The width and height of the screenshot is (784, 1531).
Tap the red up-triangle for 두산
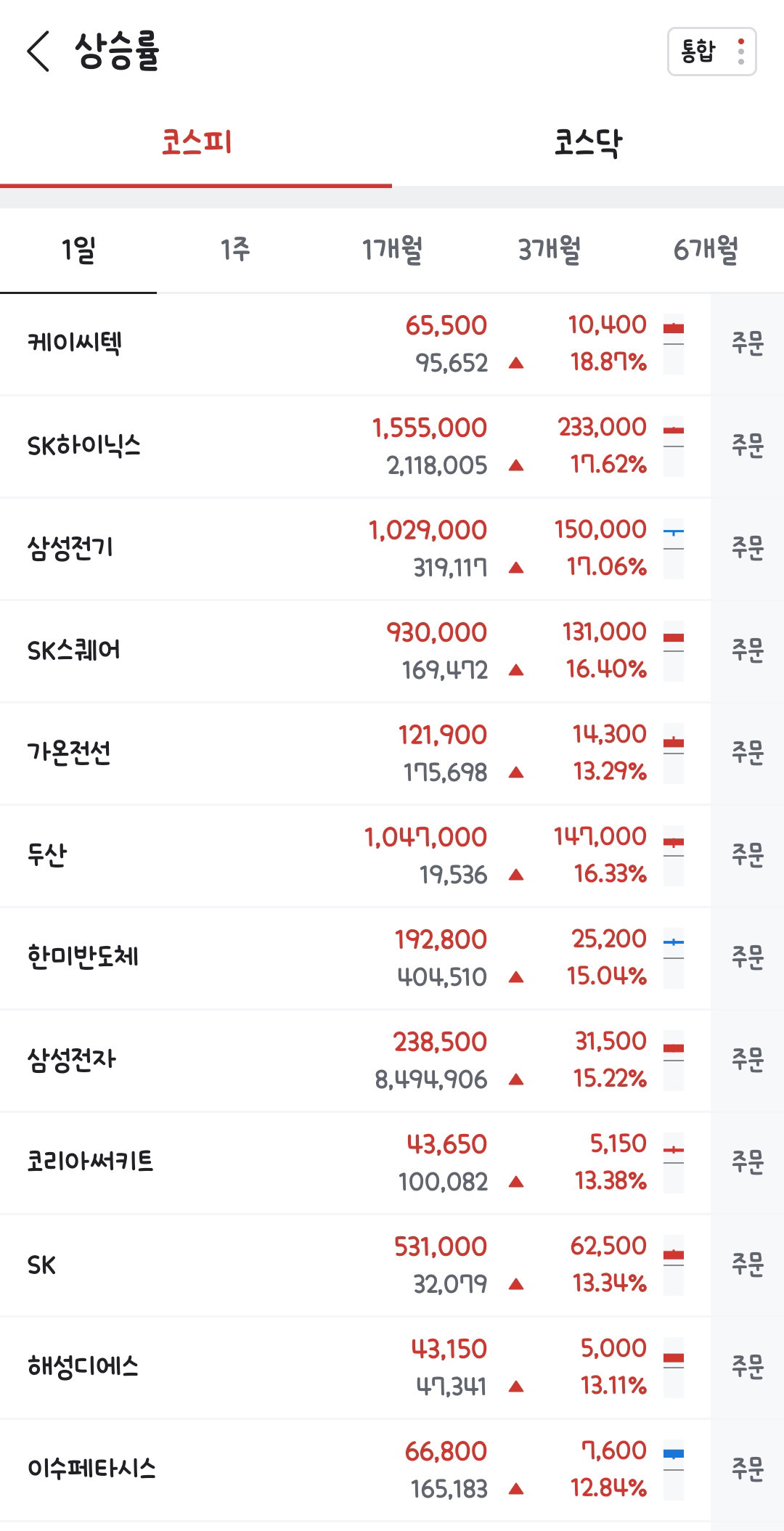(516, 875)
